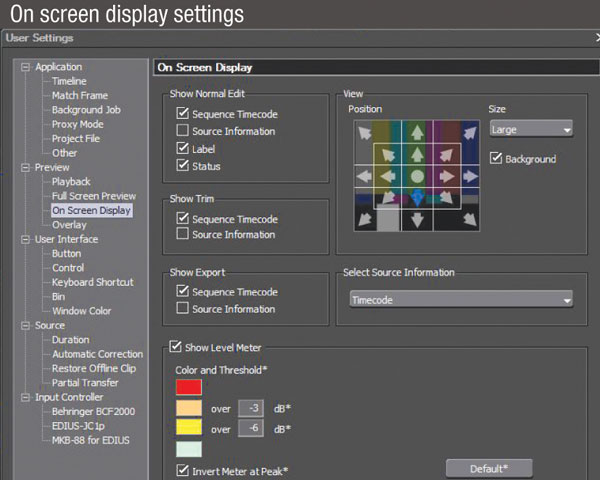Click the red level meter color swatch

coord(189,387)
